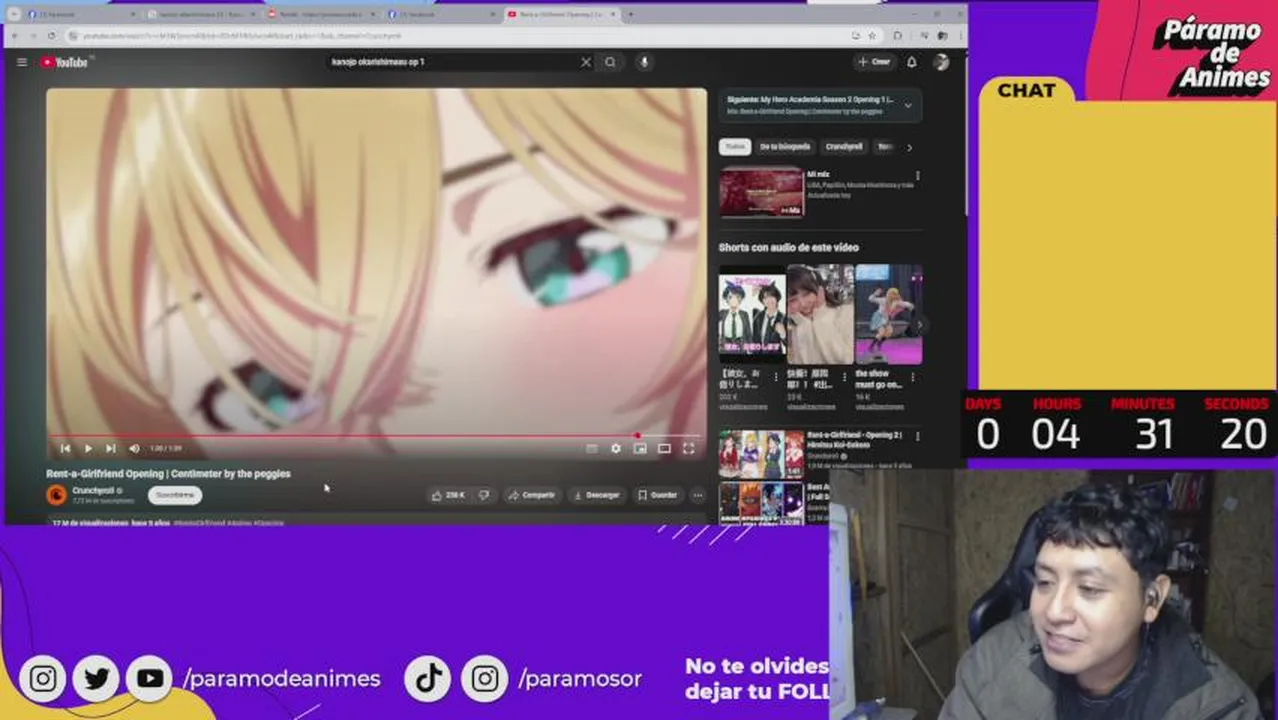The height and width of the screenshot is (720, 1278).
Task: Like the video (238 K)
Action: 447,495
